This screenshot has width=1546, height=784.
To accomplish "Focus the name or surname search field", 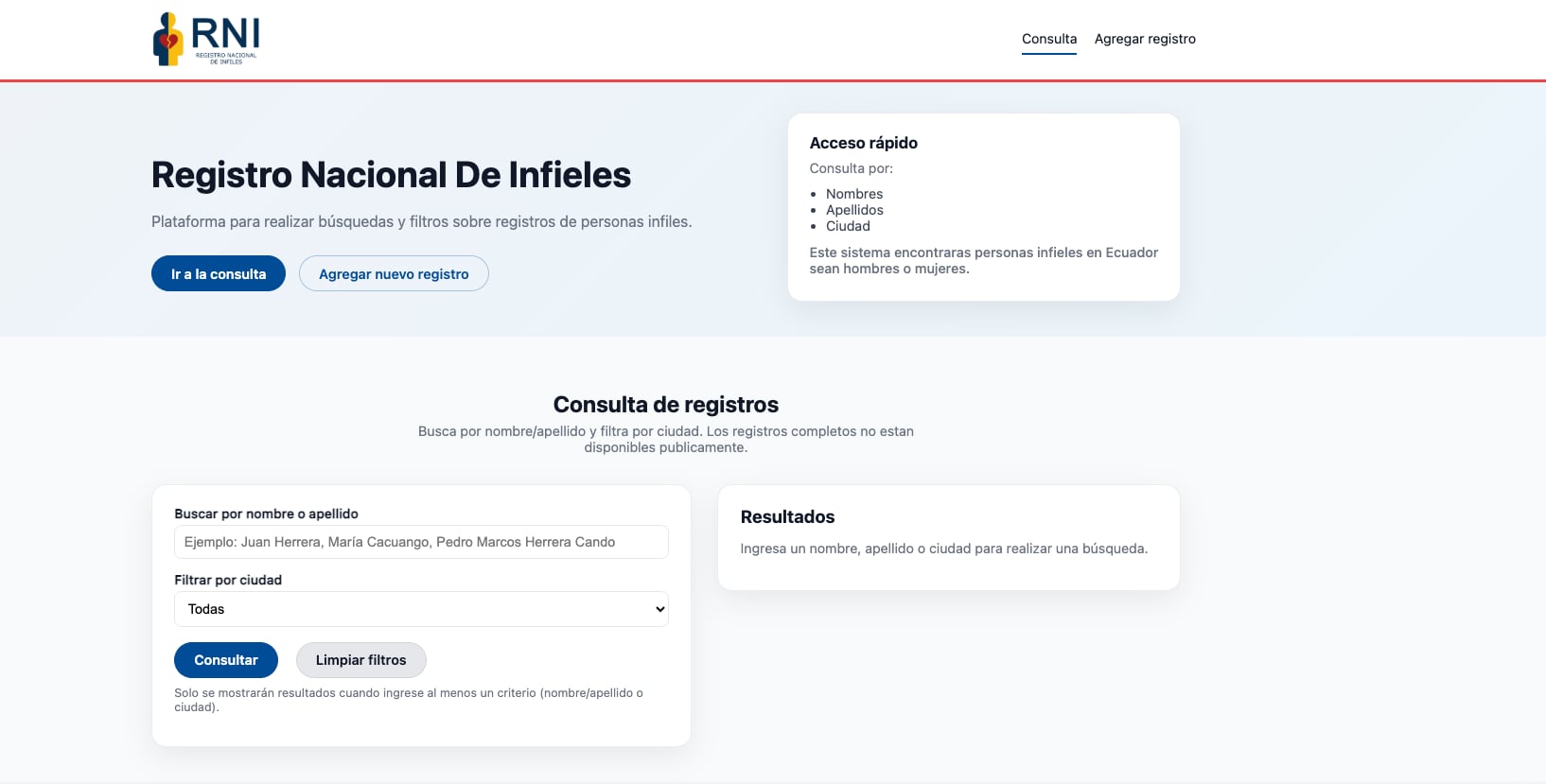I will [421, 542].
